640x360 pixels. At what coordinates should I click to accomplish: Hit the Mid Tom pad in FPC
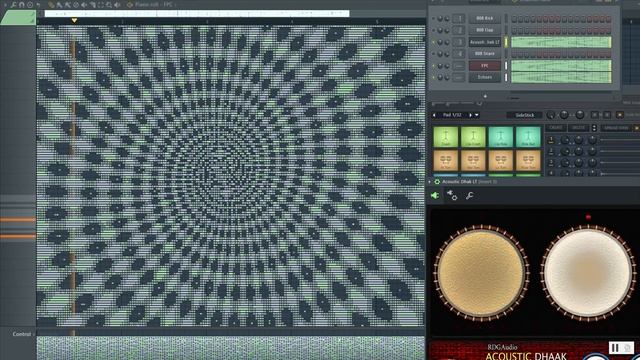pos(473,160)
